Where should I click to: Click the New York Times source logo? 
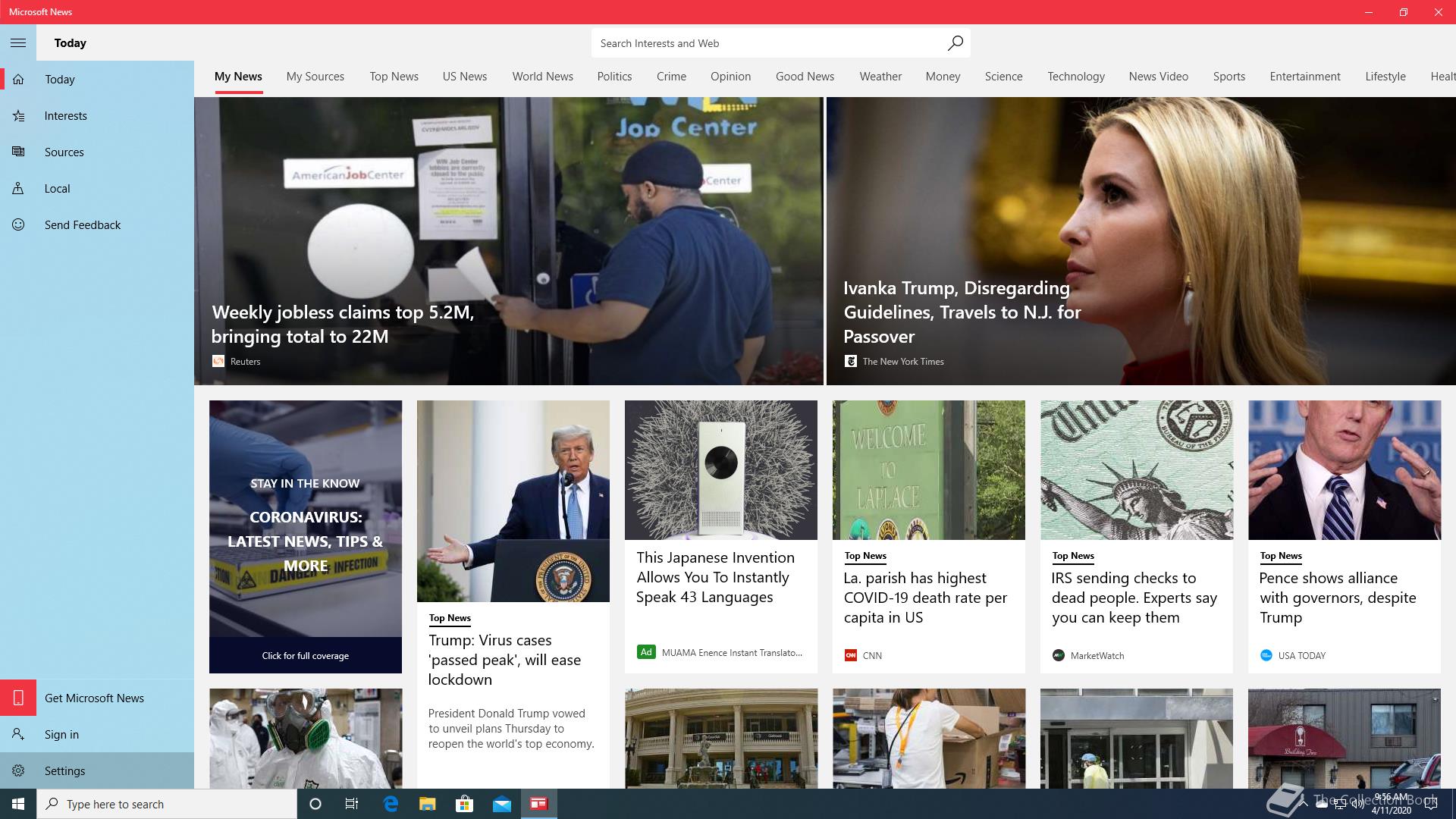coord(851,362)
